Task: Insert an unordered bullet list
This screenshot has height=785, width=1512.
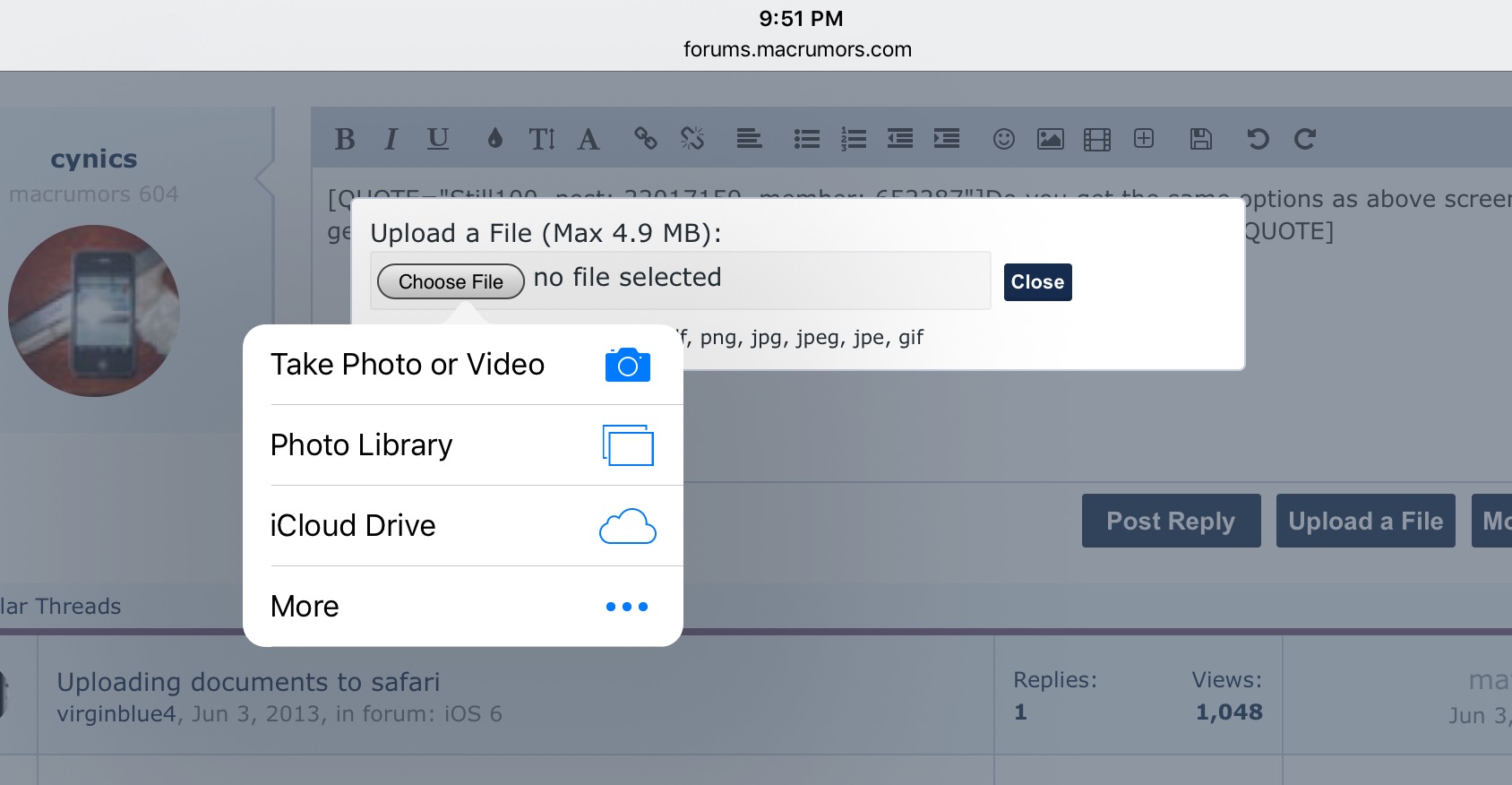Action: point(806,139)
